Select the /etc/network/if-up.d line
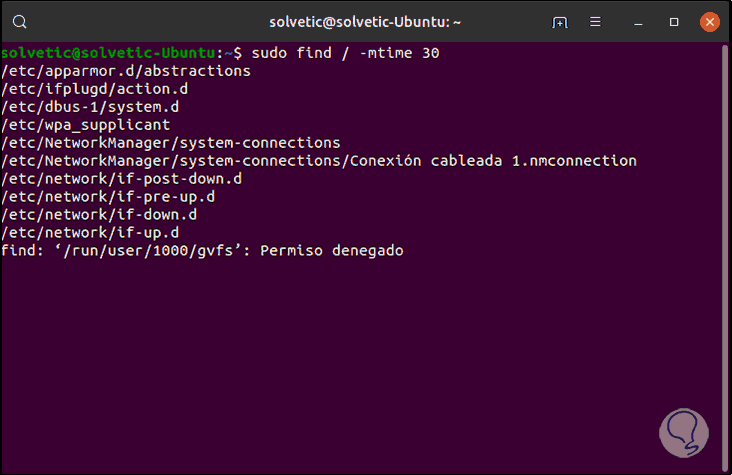The image size is (732, 475). (x=90, y=233)
